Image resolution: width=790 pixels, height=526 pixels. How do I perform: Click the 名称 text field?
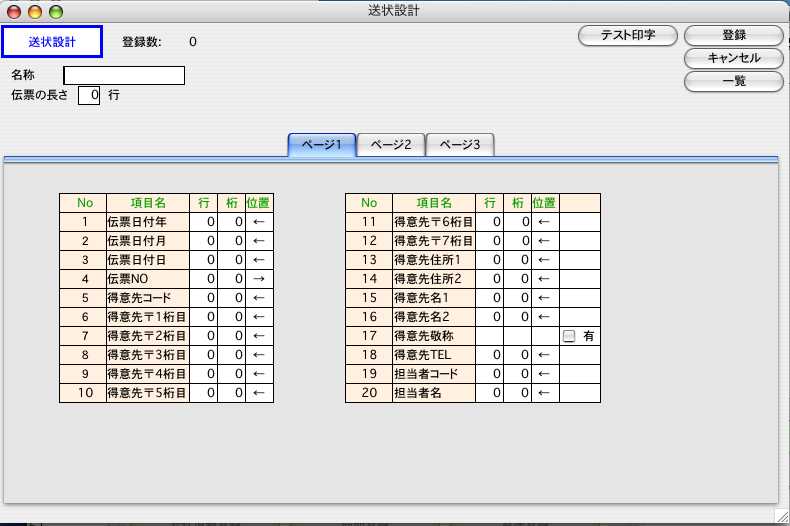[x=124, y=76]
